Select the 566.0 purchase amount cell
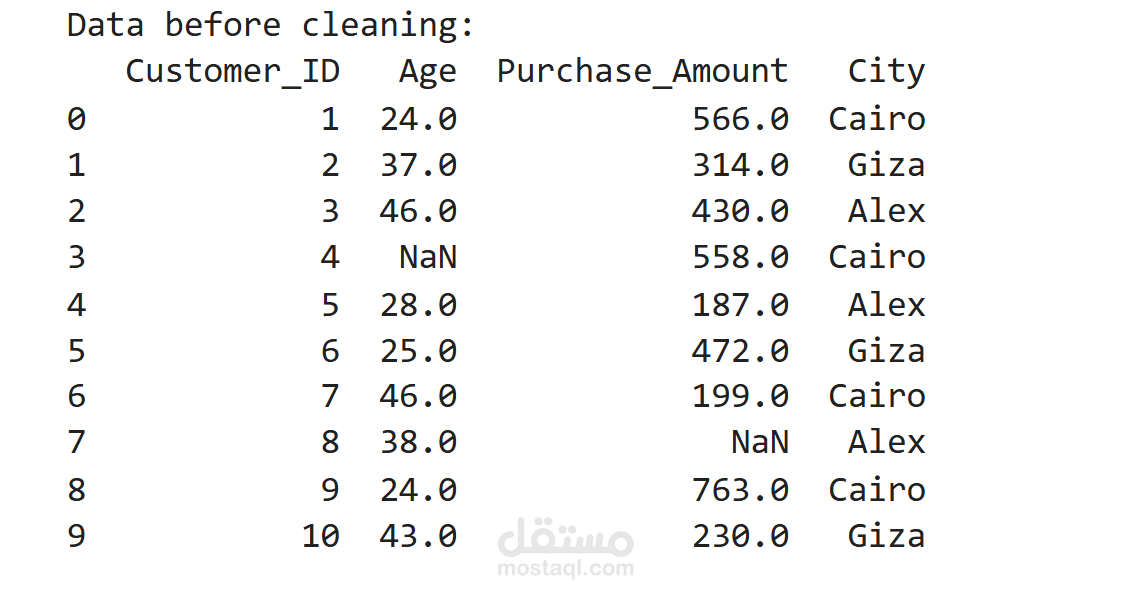 coord(740,119)
